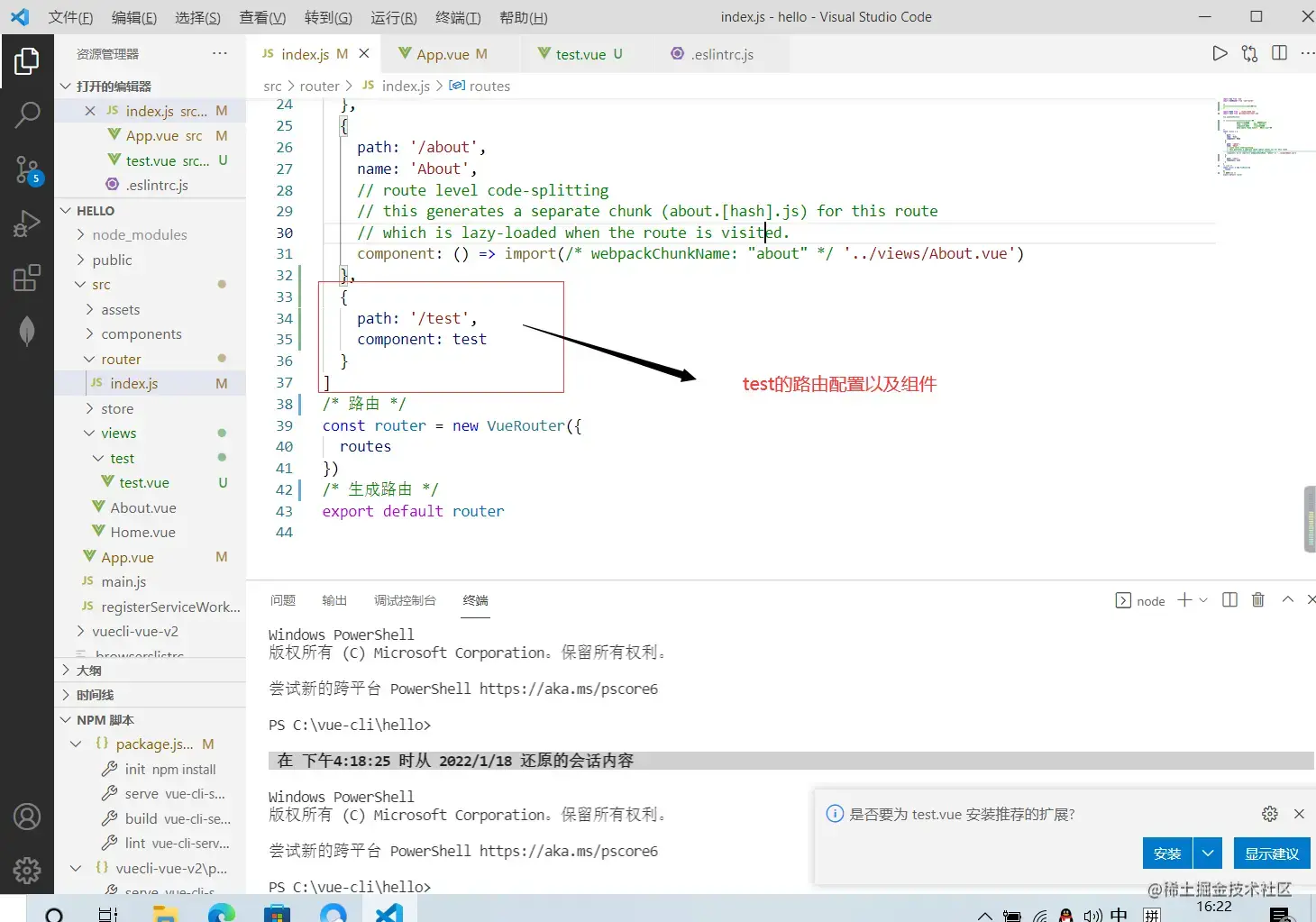Run the file with the play icon
Screen dimensions: 1316x922
1220,53
